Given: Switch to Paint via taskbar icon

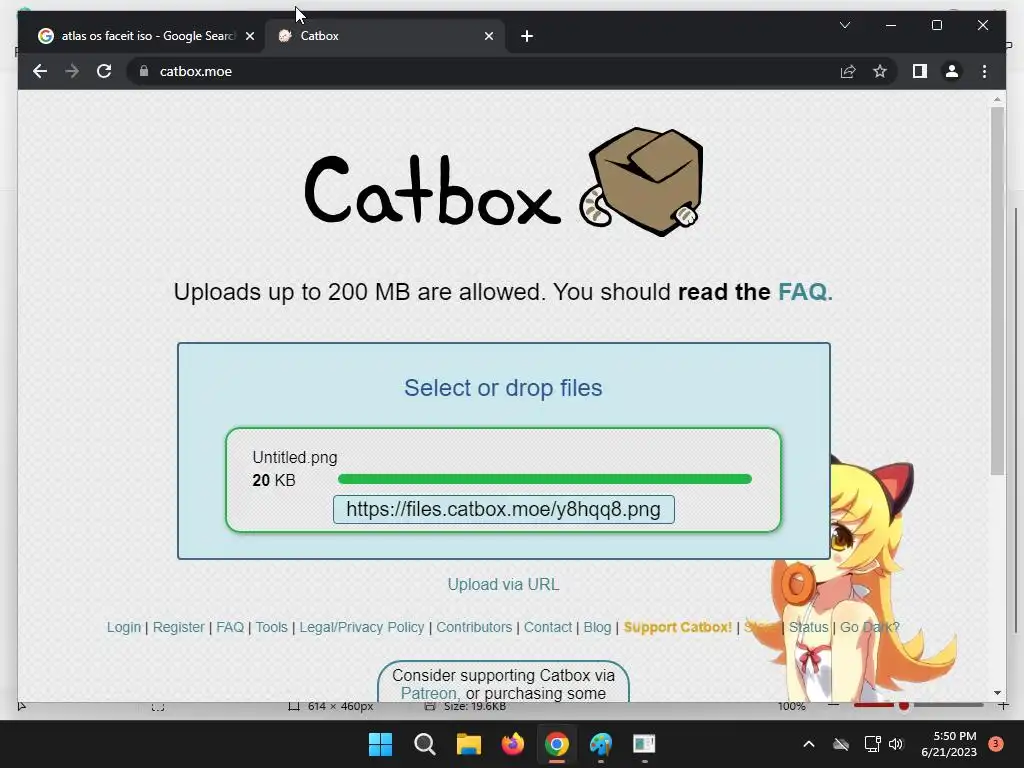Looking at the screenshot, I should point(601,744).
